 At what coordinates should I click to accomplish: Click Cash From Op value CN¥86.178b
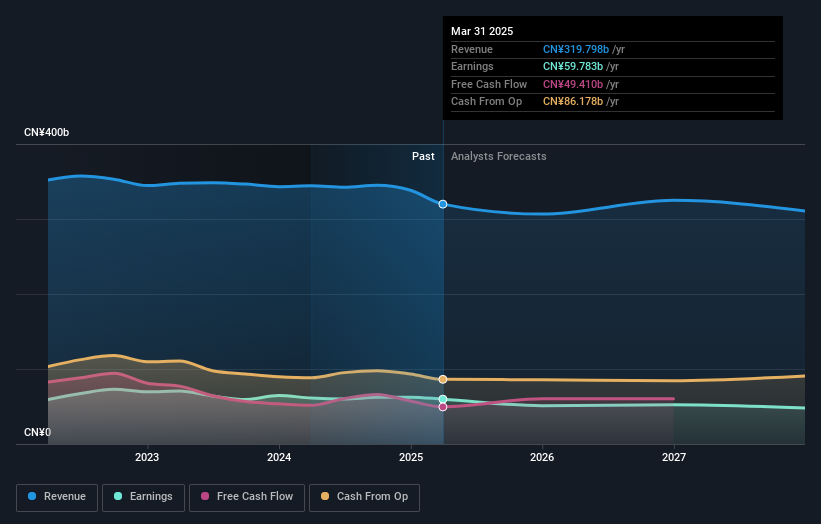[x=573, y=102]
